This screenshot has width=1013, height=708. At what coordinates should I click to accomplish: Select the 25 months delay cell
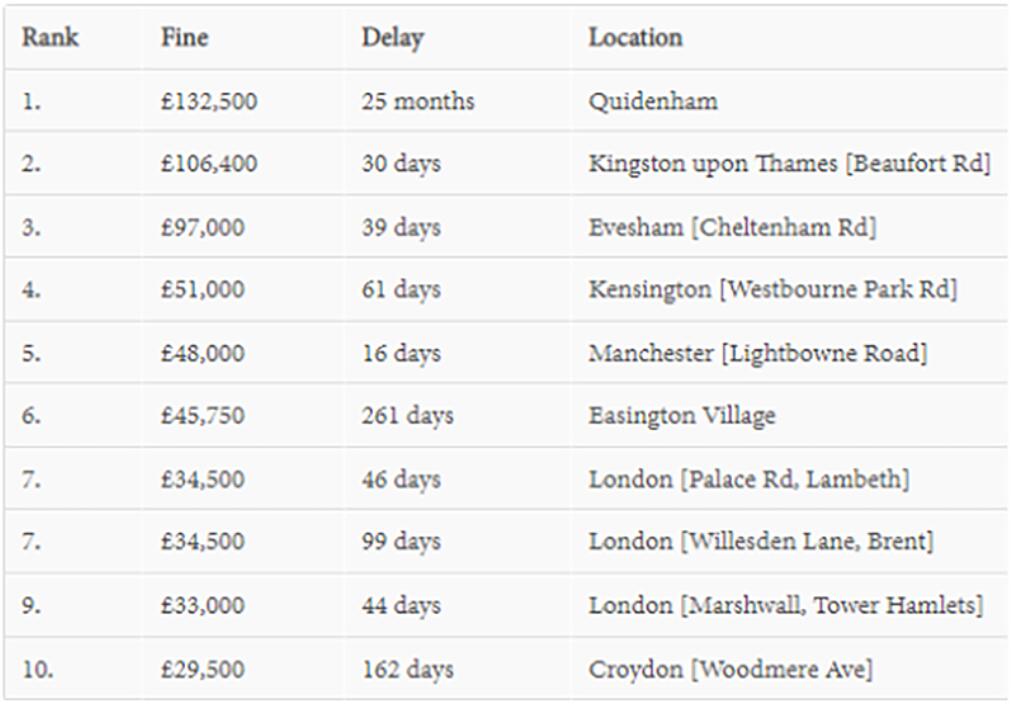[417, 101]
